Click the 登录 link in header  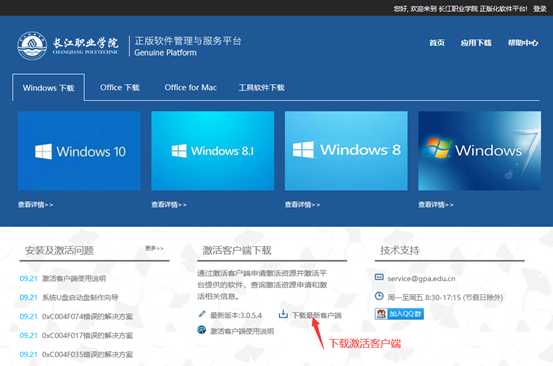[540, 8]
